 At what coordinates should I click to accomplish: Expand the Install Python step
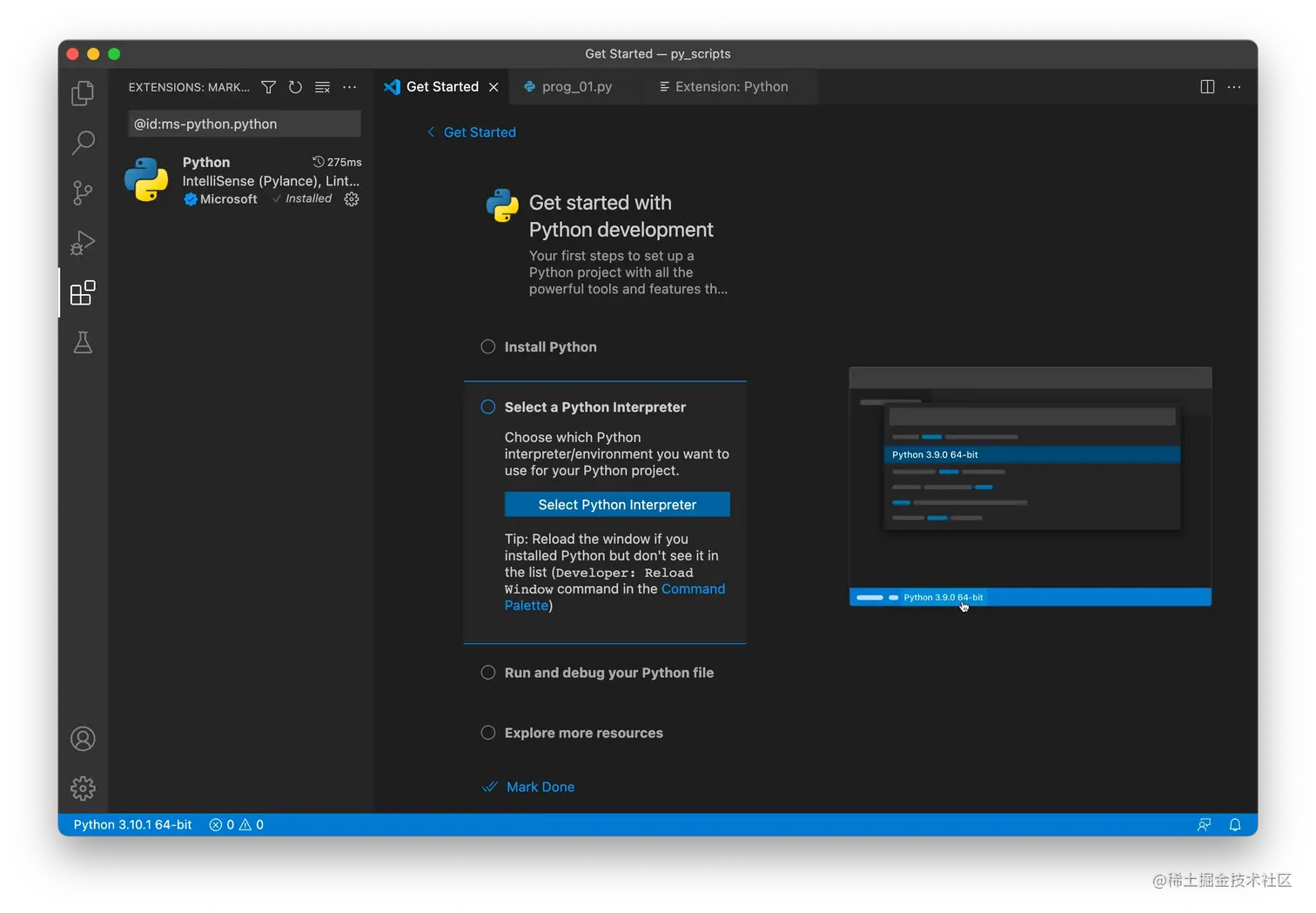(x=551, y=346)
